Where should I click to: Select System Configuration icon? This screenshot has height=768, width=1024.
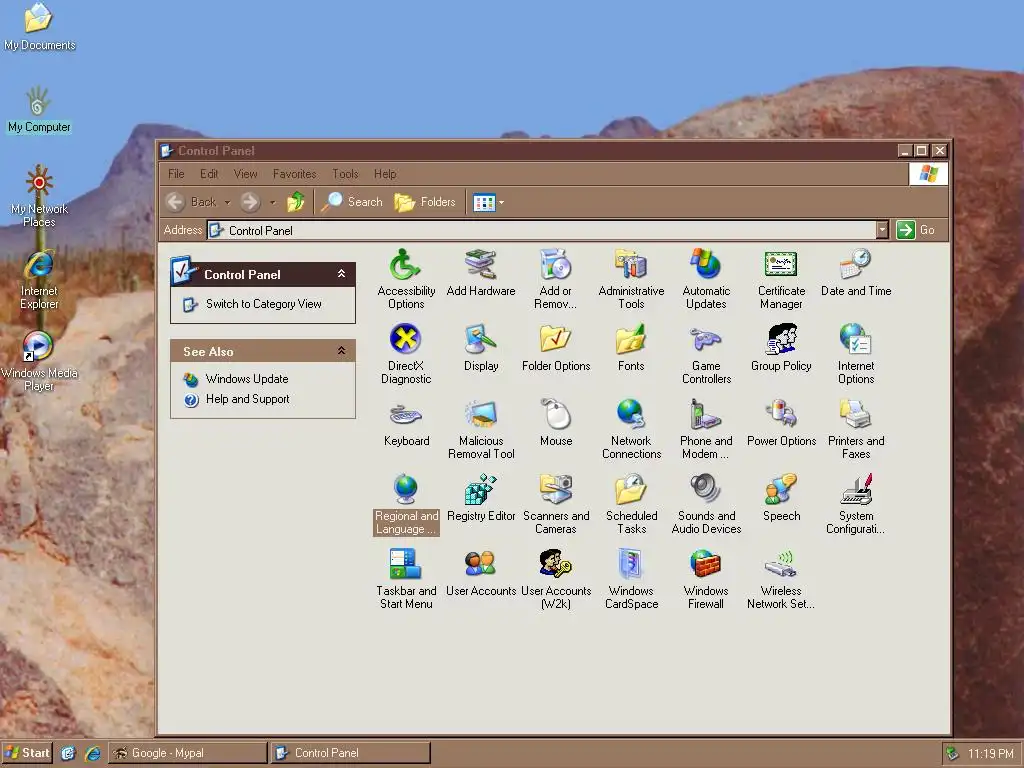[856, 504]
